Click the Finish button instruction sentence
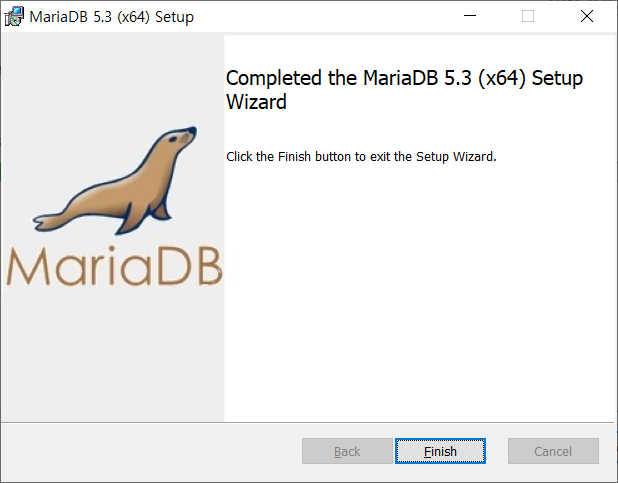 click(x=361, y=157)
